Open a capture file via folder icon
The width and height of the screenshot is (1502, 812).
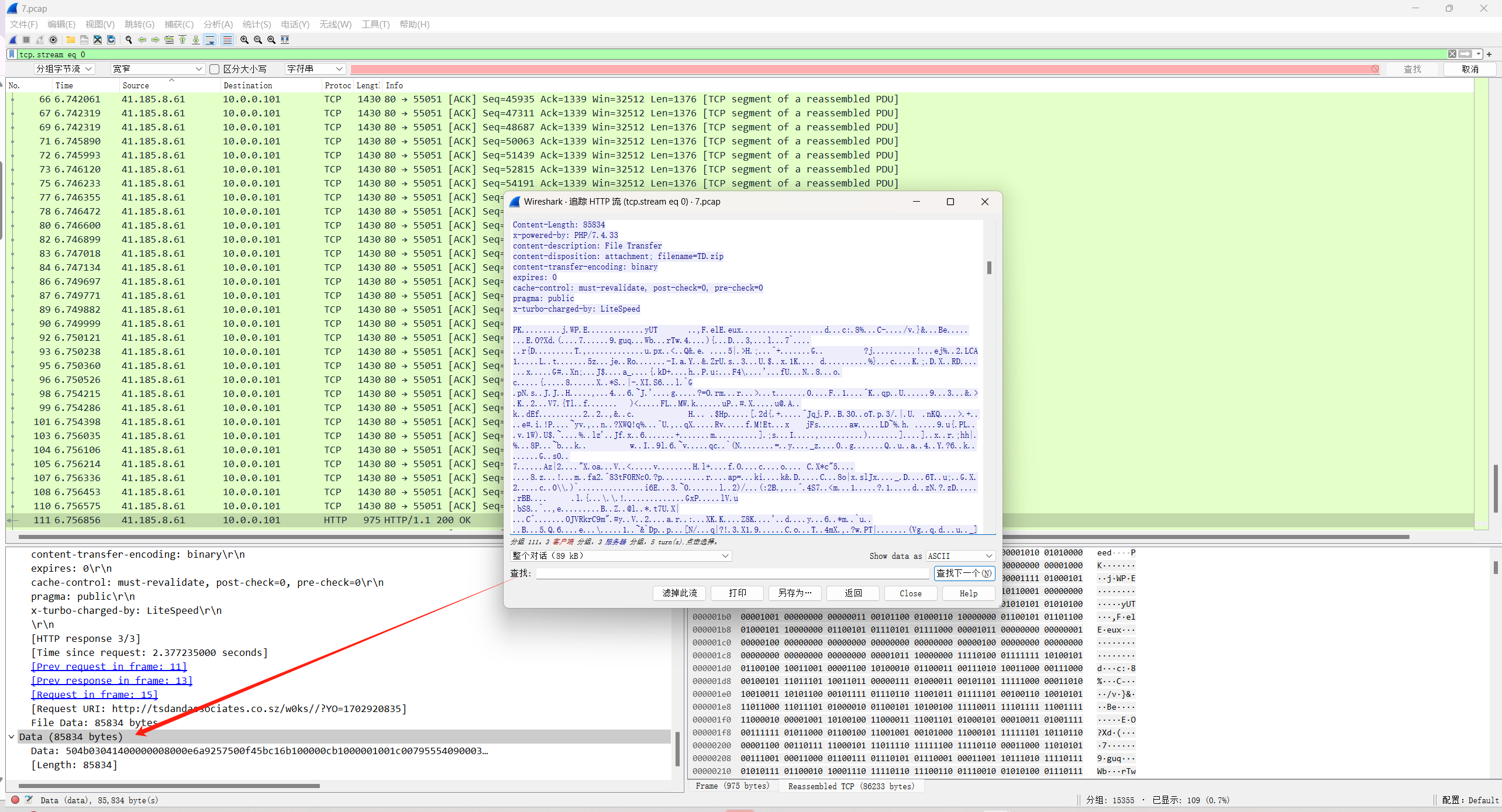(70, 40)
